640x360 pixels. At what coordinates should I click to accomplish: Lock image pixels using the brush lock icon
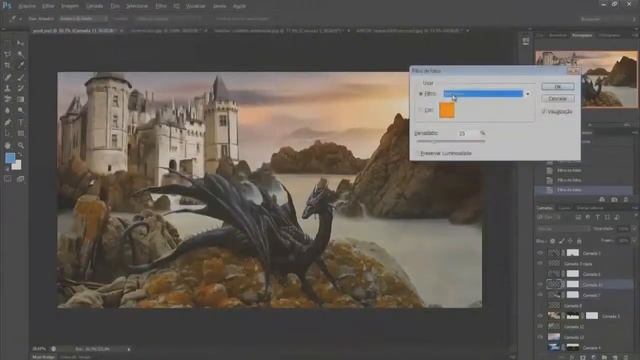(x=562, y=241)
